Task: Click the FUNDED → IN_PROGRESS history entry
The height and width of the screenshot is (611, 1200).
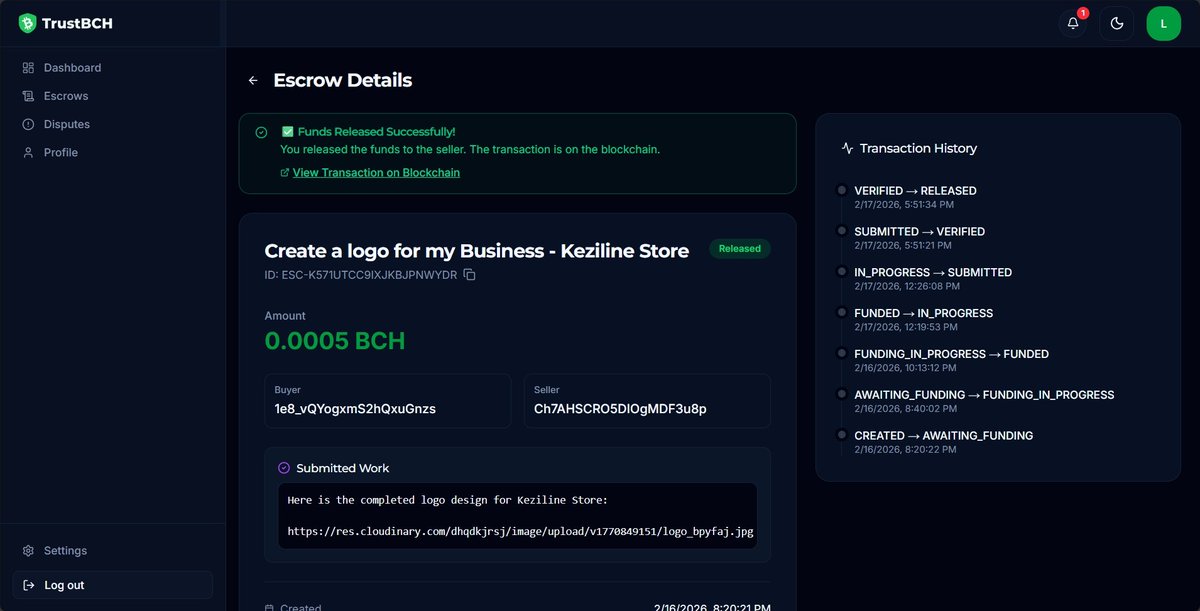Action: click(x=923, y=314)
